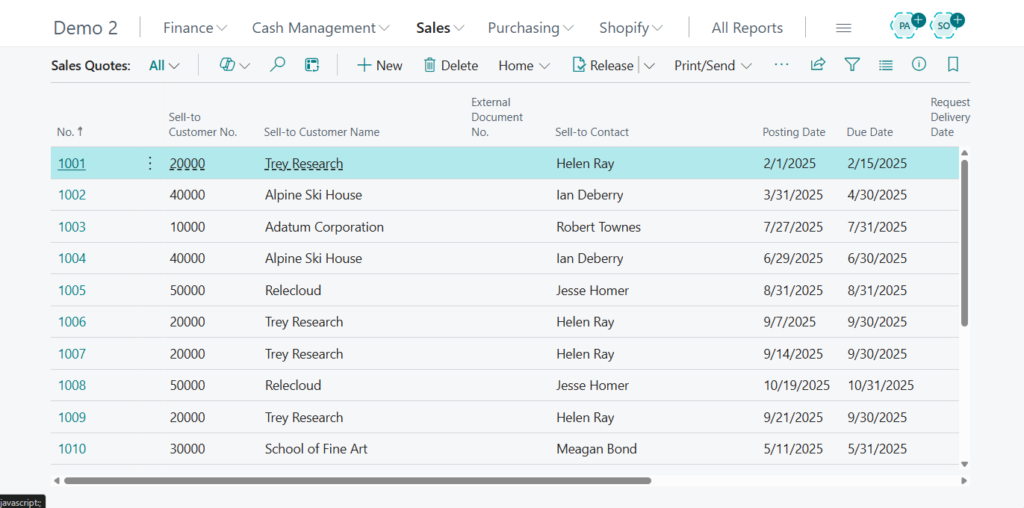
Task: Open the Print/Send dropdown
Action: click(712, 66)
